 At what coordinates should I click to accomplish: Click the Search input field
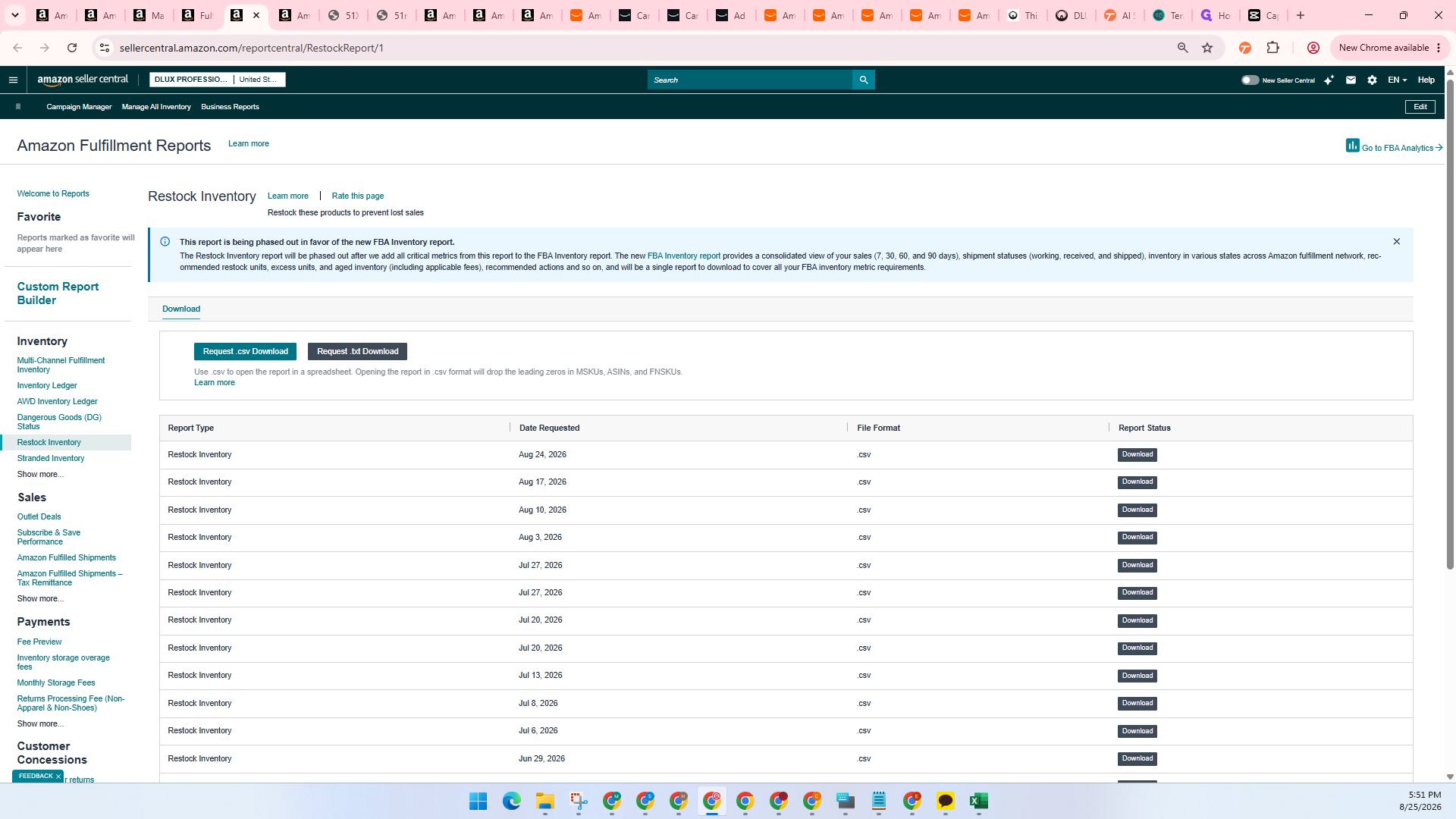pyautogui.click(x=749, y=80)
